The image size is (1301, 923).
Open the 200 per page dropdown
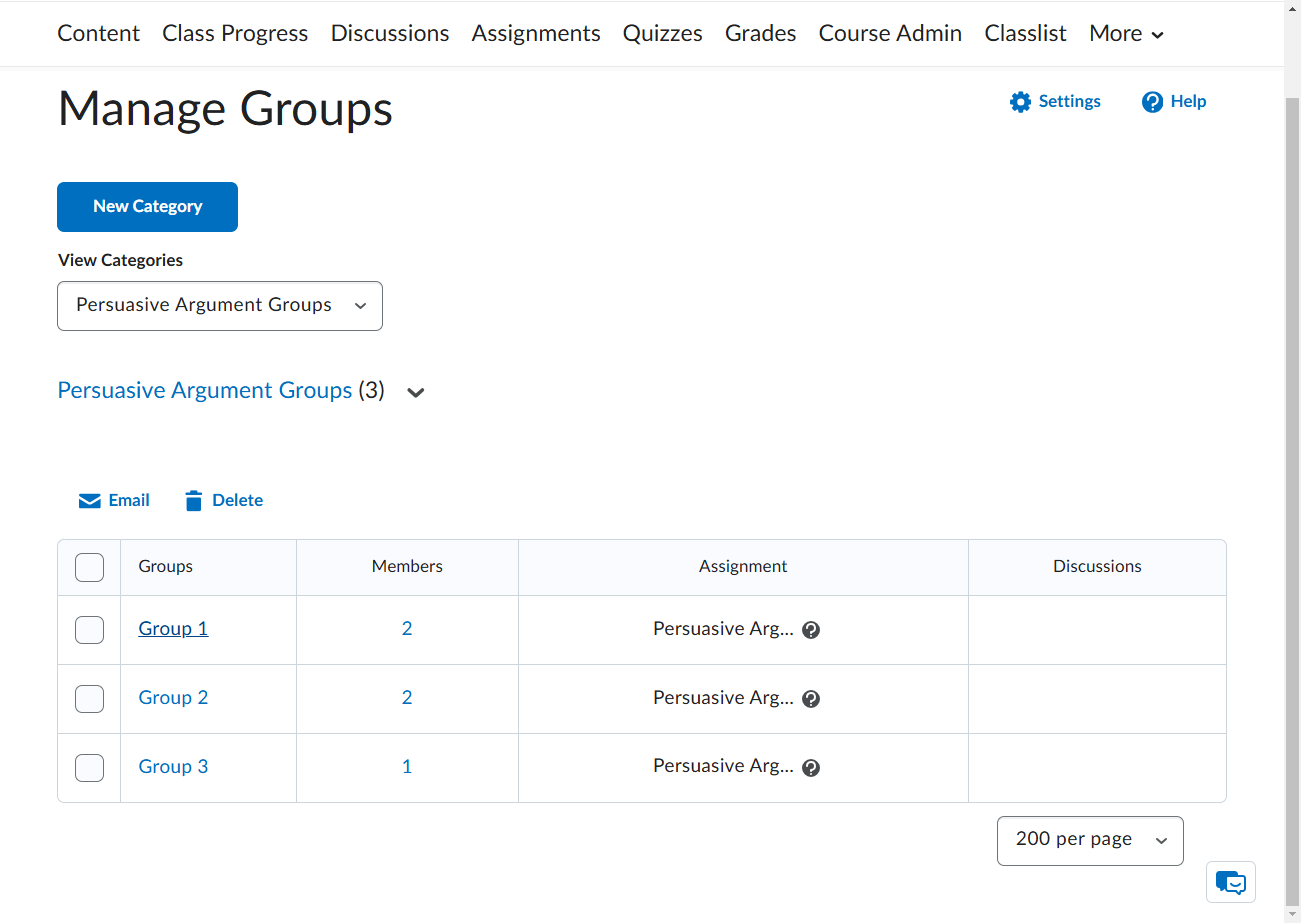(x=1090, y=841)
